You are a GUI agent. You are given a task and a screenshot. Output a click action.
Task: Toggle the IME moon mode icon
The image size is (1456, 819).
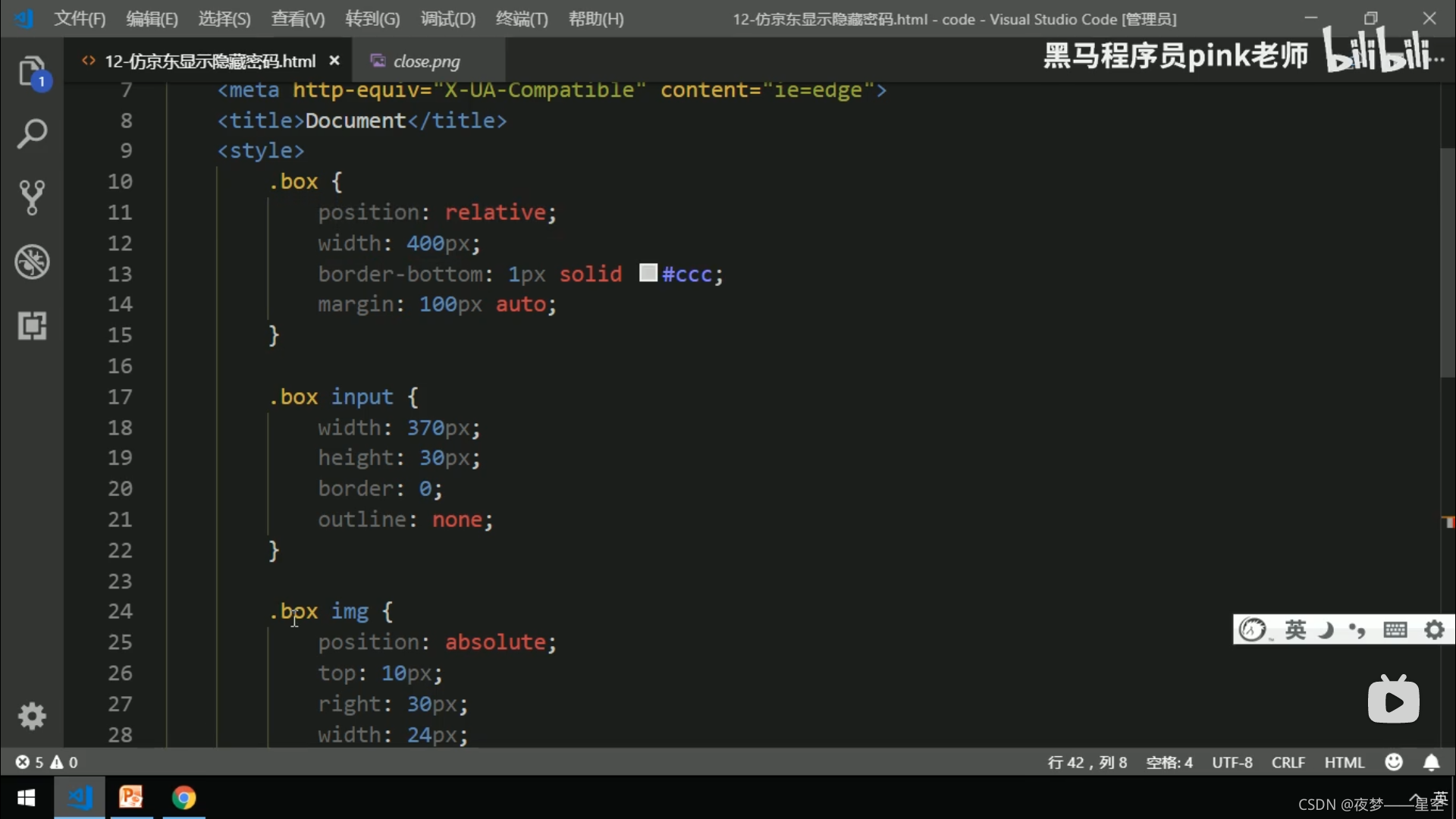point(1326,629)
